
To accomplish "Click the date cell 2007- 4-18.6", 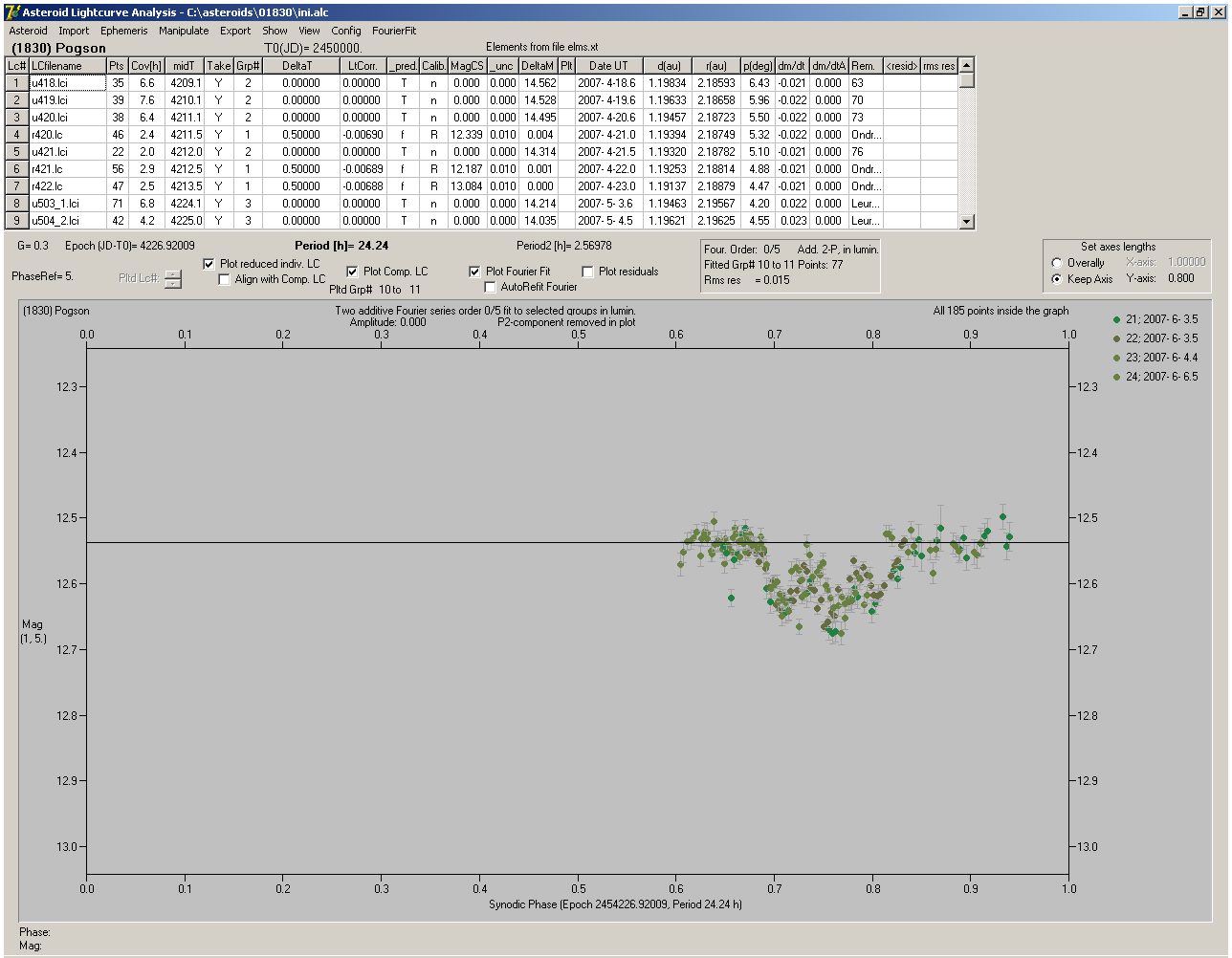I will pos(608,83).
